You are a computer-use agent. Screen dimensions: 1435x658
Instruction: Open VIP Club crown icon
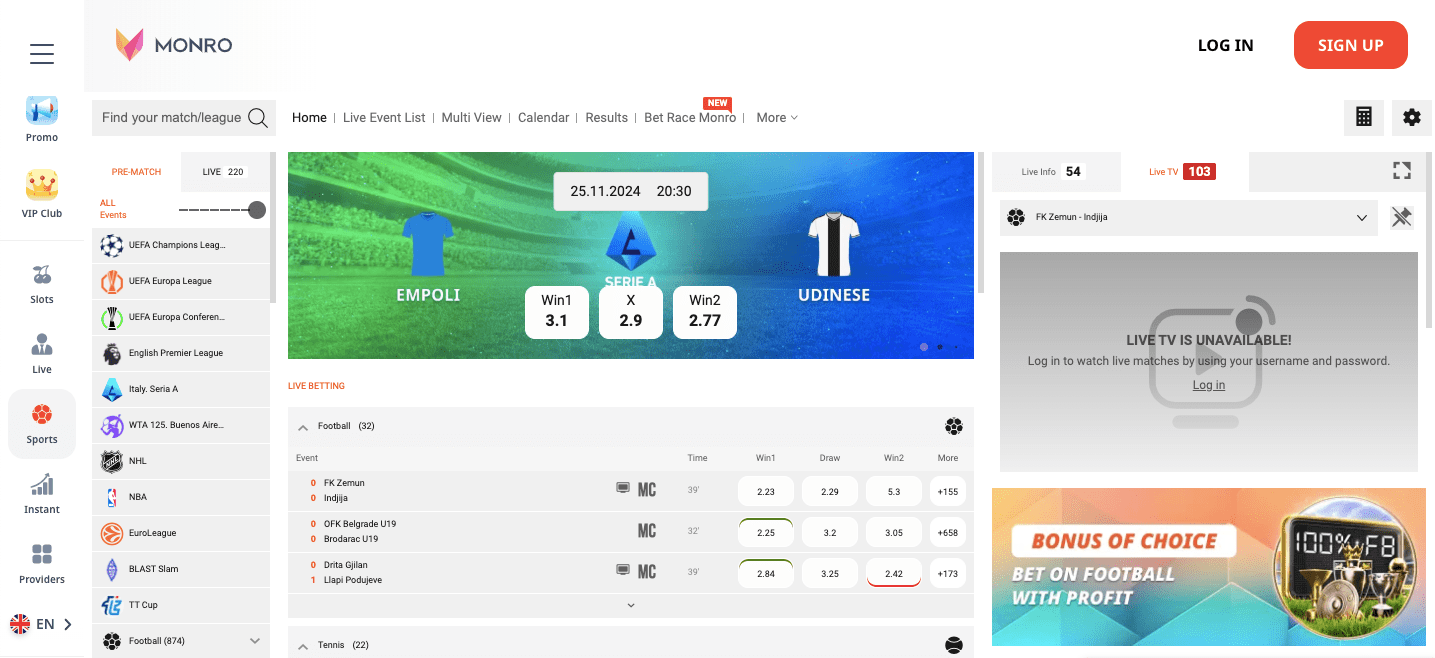point(42,194)
